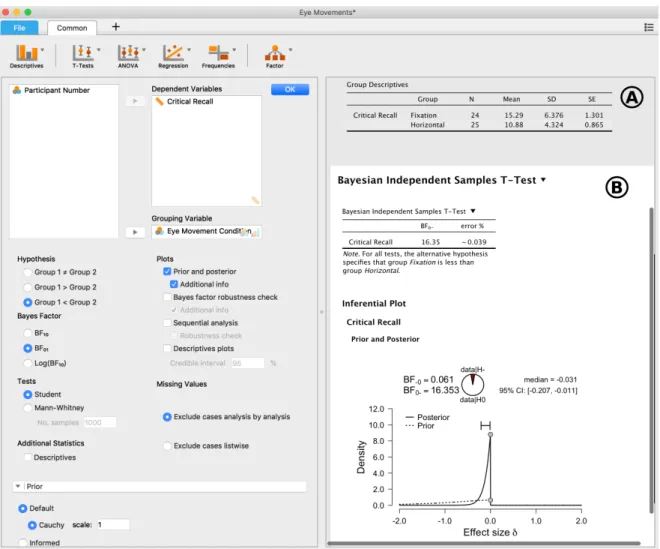
Task: Click the Participant Number variable icon
Action: coord(17,90)
